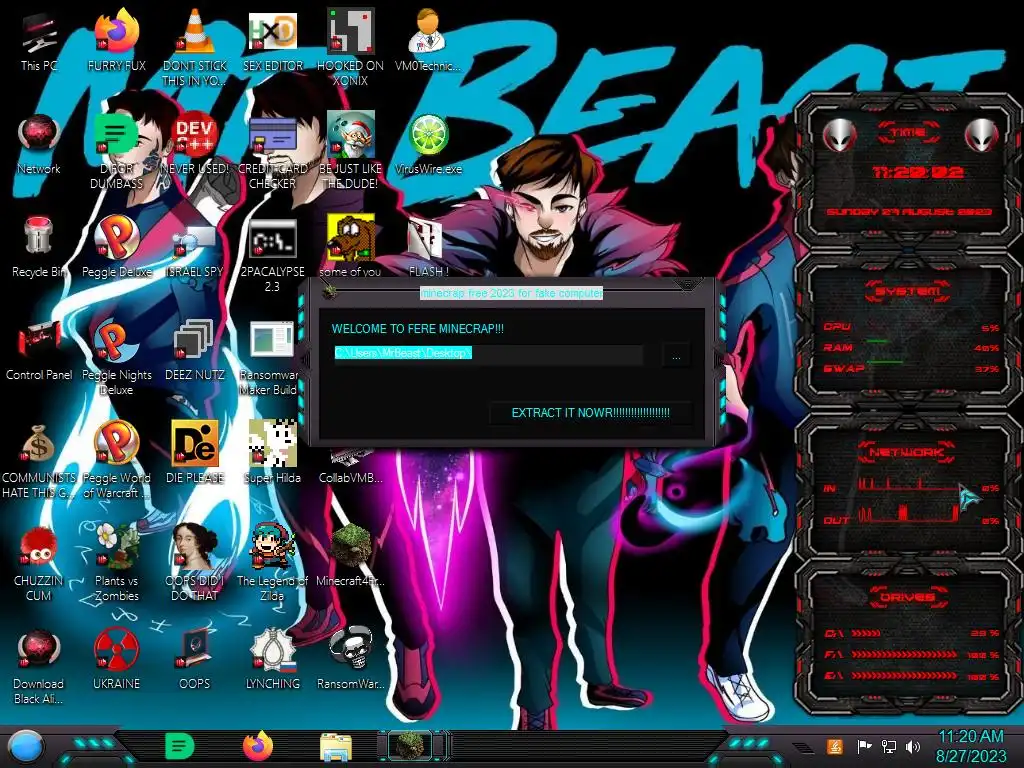The width and height of the screenshot is (1024, 768).
Task: Click the DIFOR DUMBASS green icon
Action: (x=117, y=152)
